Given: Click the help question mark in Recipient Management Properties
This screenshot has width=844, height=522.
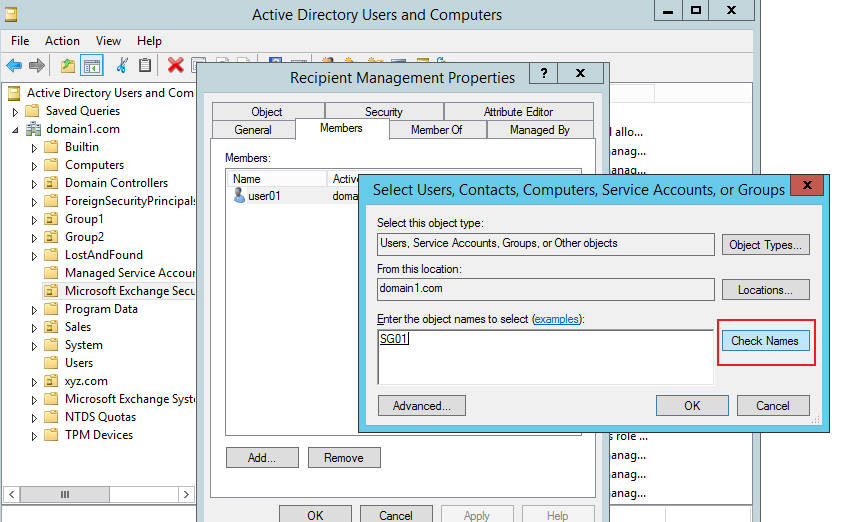Looking at the screenshot, I should point(544,73).
